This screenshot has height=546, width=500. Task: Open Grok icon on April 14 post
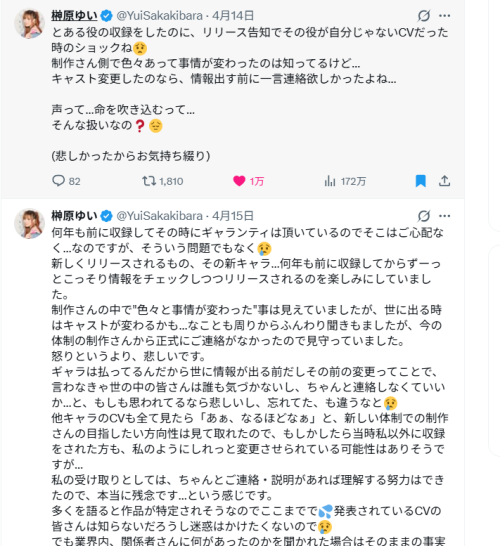tap(424, 16)
